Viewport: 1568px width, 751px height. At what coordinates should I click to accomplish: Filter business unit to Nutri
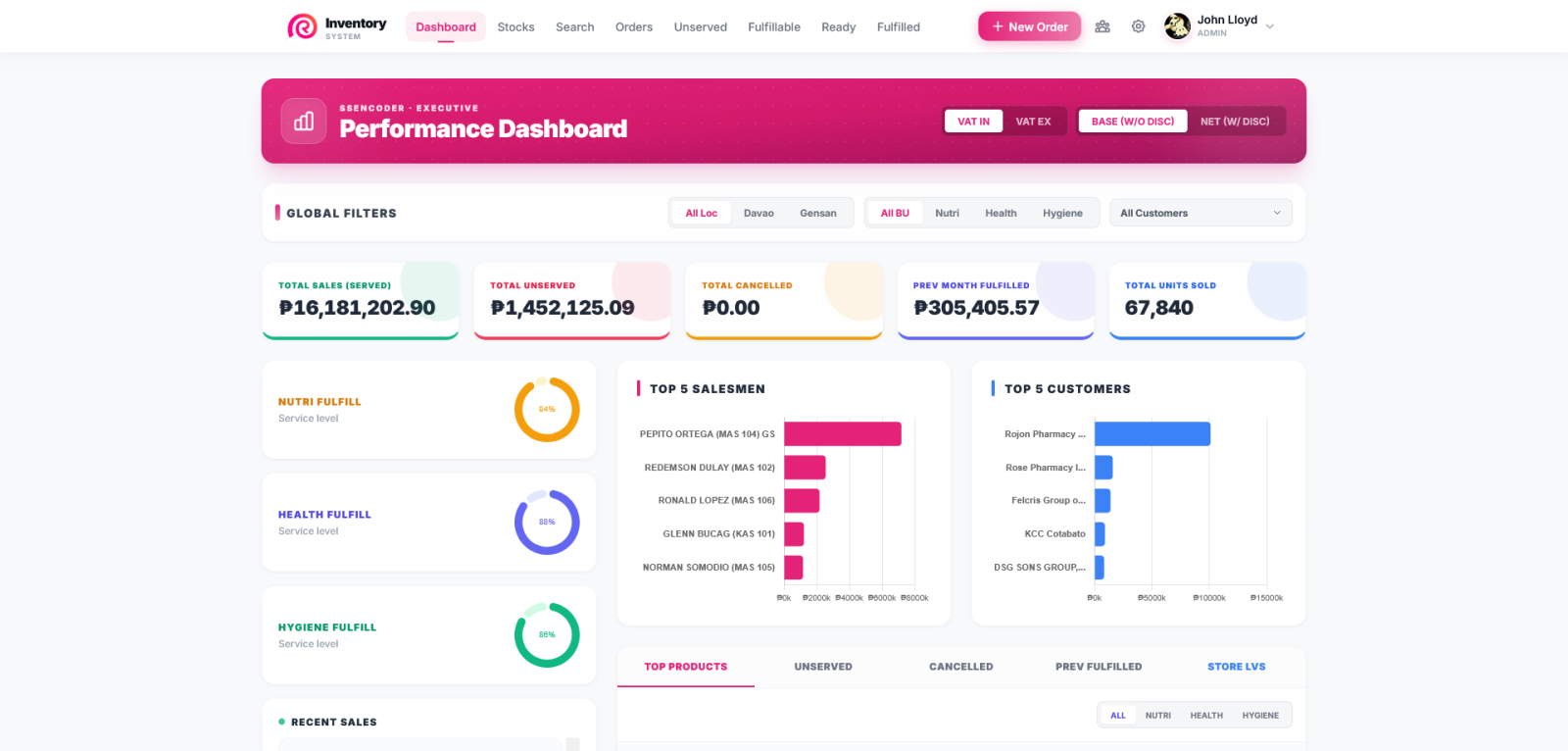click(x=947, y=213)
